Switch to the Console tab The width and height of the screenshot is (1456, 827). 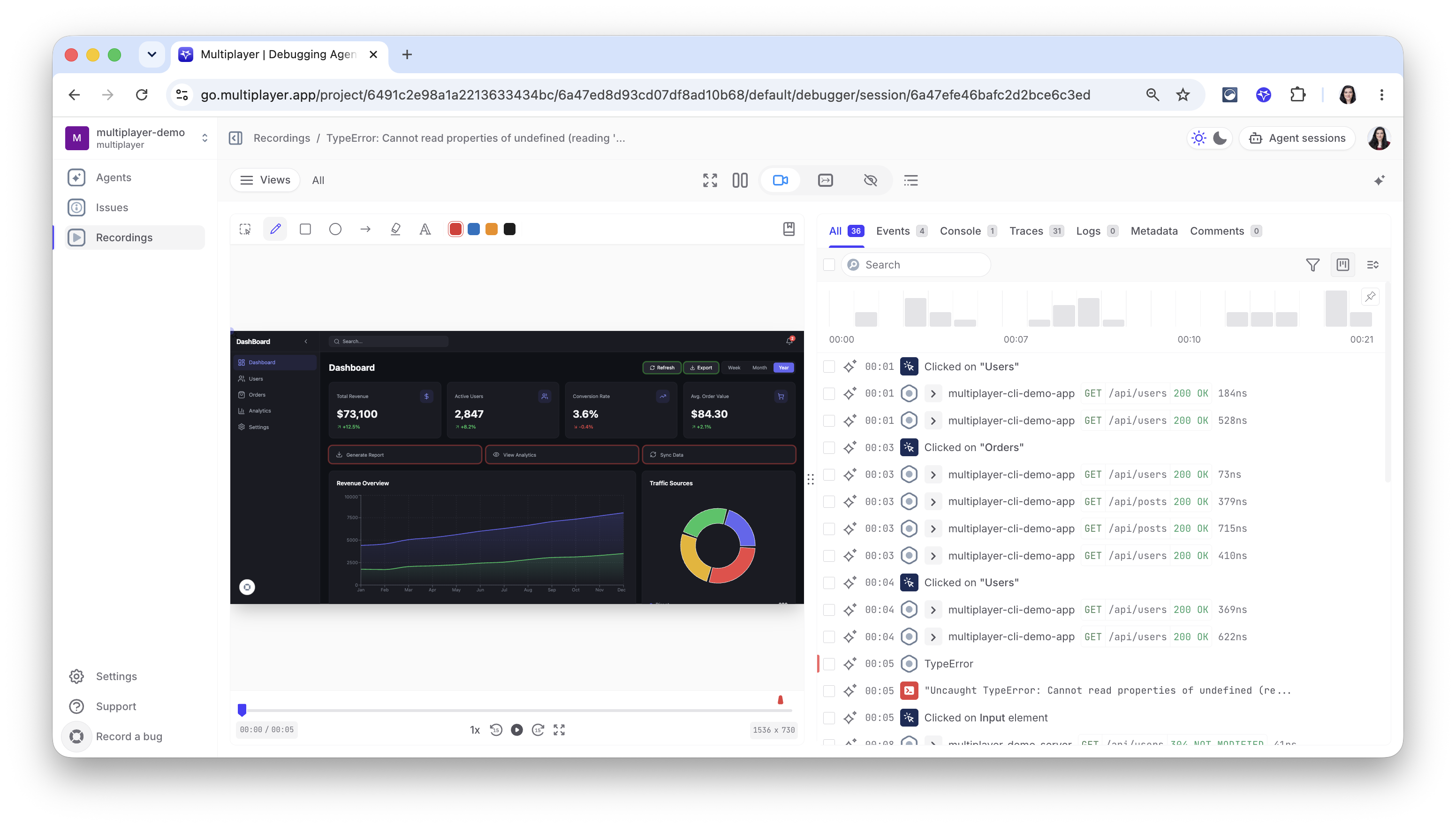[968, 231]
